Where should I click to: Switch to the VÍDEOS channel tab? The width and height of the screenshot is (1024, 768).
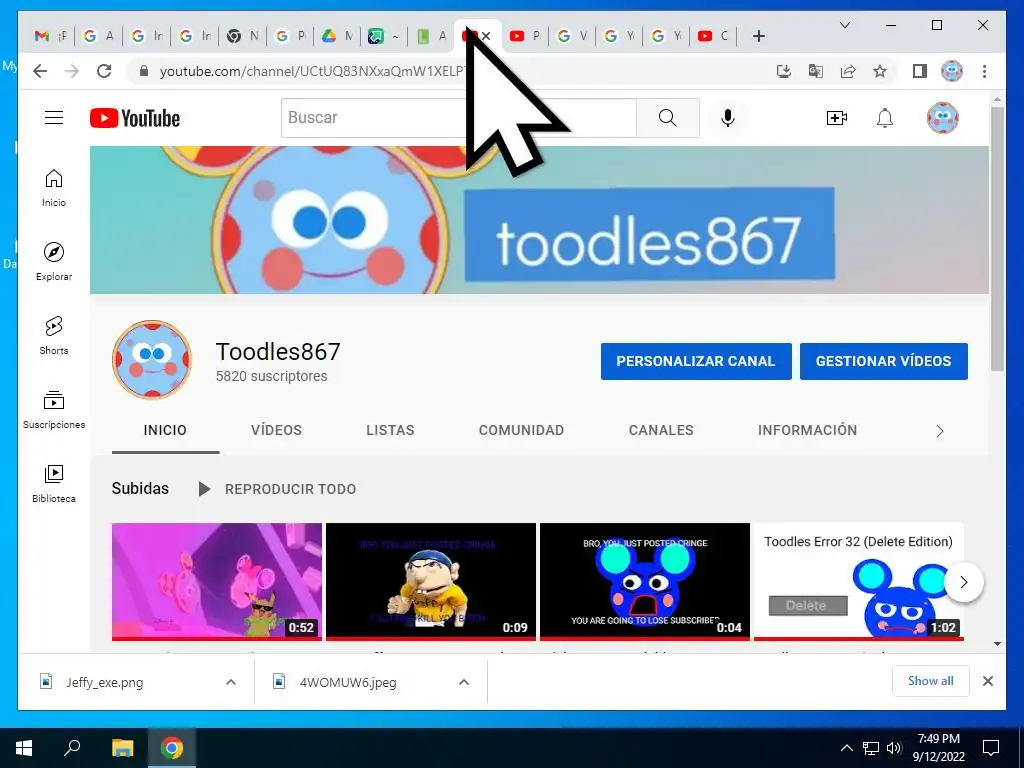click(x=276, y=430)
